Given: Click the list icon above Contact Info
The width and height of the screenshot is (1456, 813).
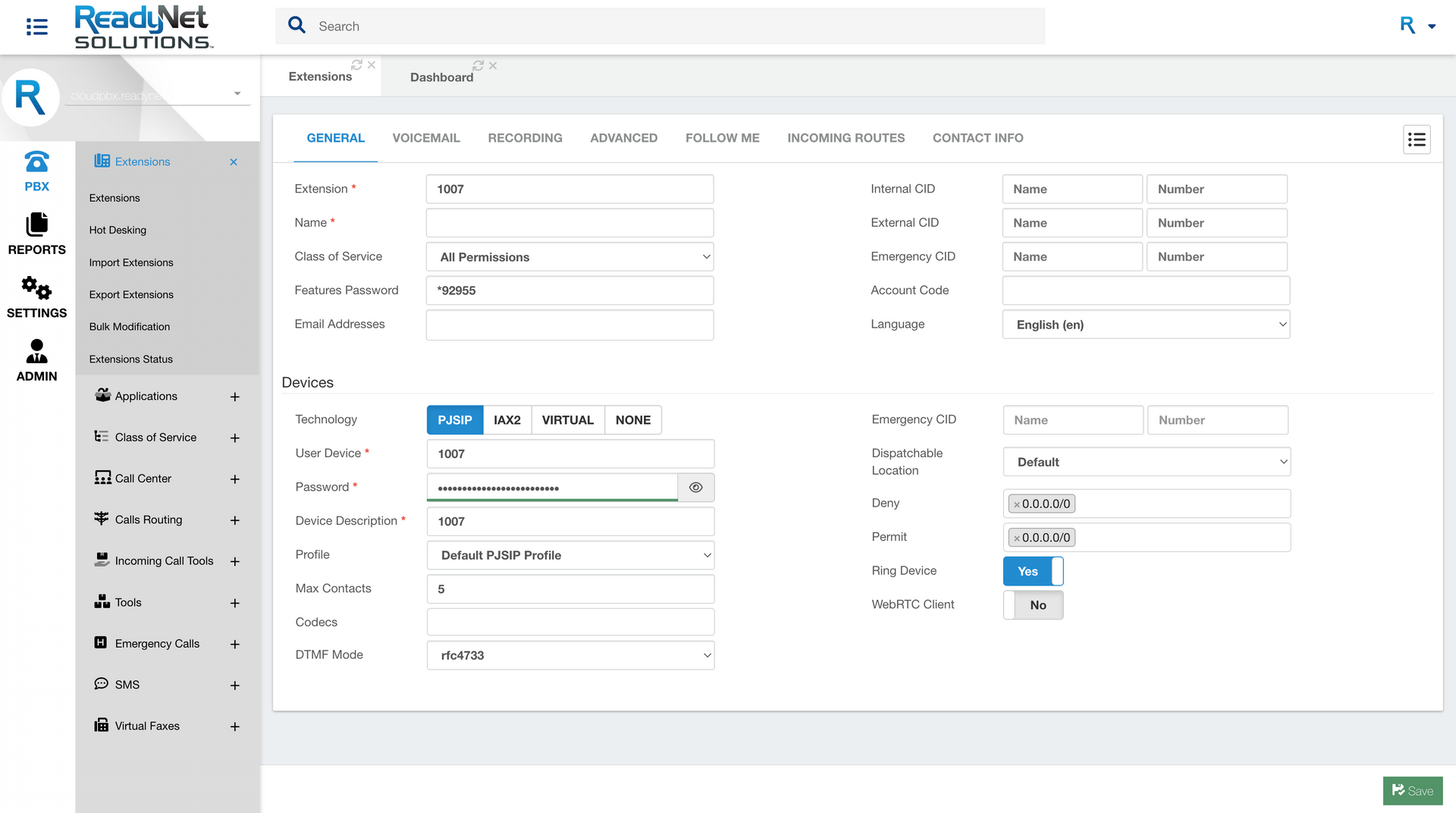Looking at the screenshot, I should tap(1417, 140).
